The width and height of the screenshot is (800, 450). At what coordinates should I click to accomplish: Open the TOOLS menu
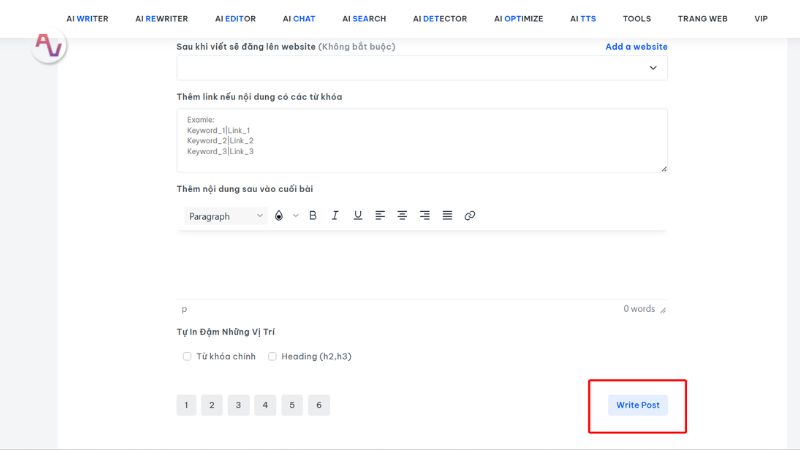637,19
